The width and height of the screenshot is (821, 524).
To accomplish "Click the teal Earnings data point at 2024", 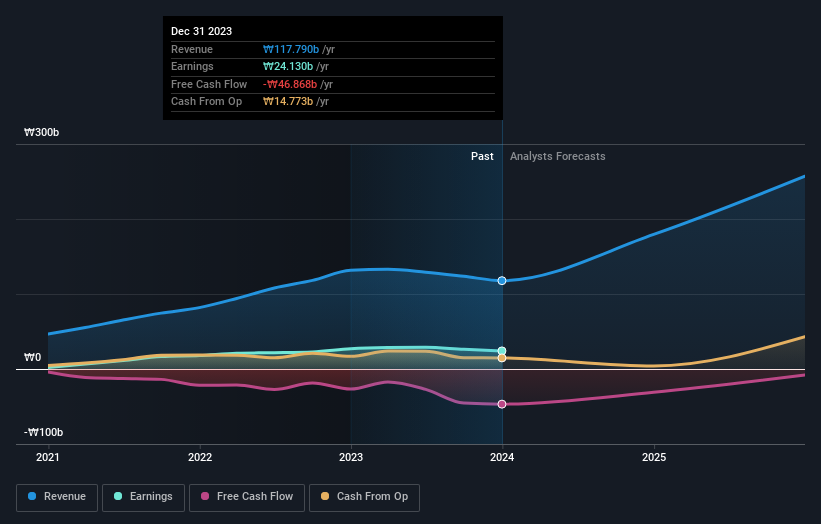I will [x=502, y=351].
